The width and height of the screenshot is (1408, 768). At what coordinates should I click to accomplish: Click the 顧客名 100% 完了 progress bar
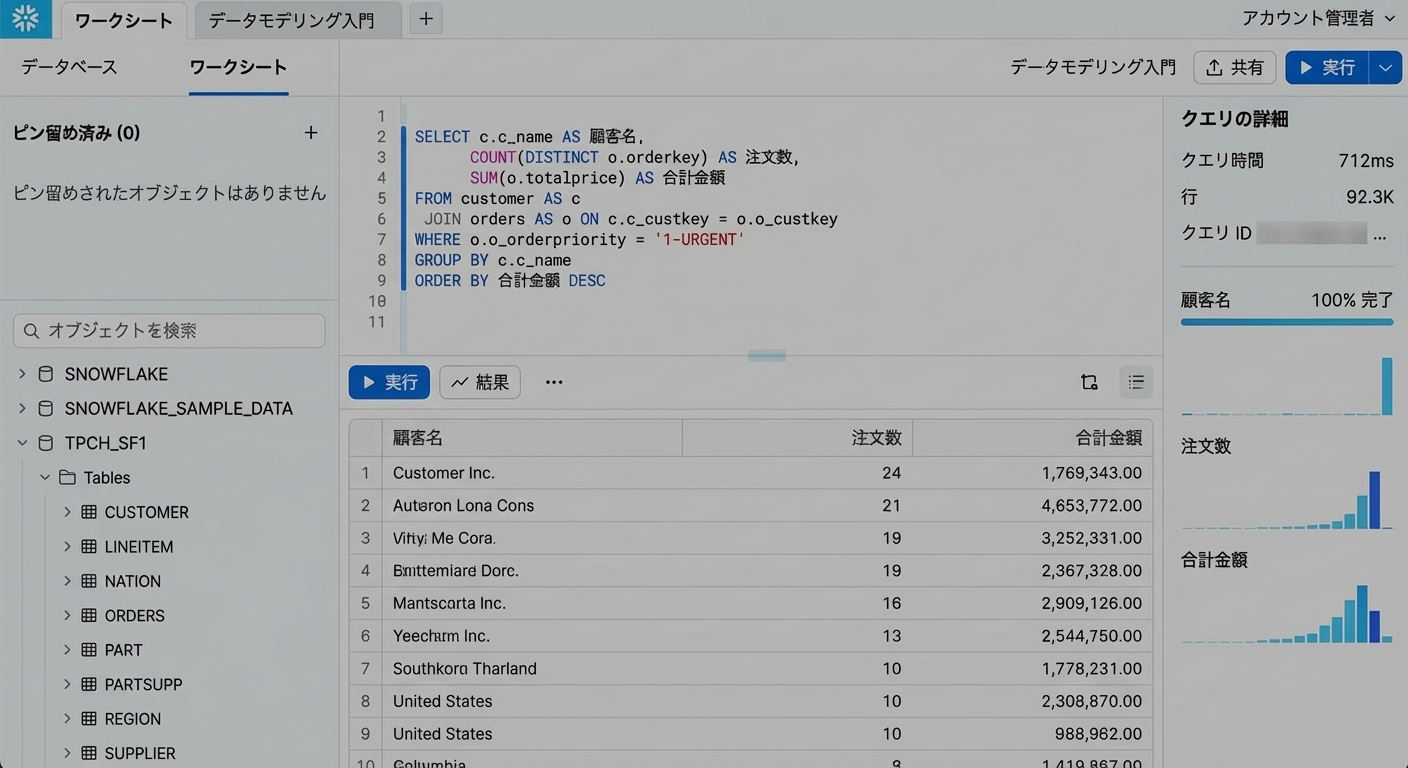click(1287, 322)
